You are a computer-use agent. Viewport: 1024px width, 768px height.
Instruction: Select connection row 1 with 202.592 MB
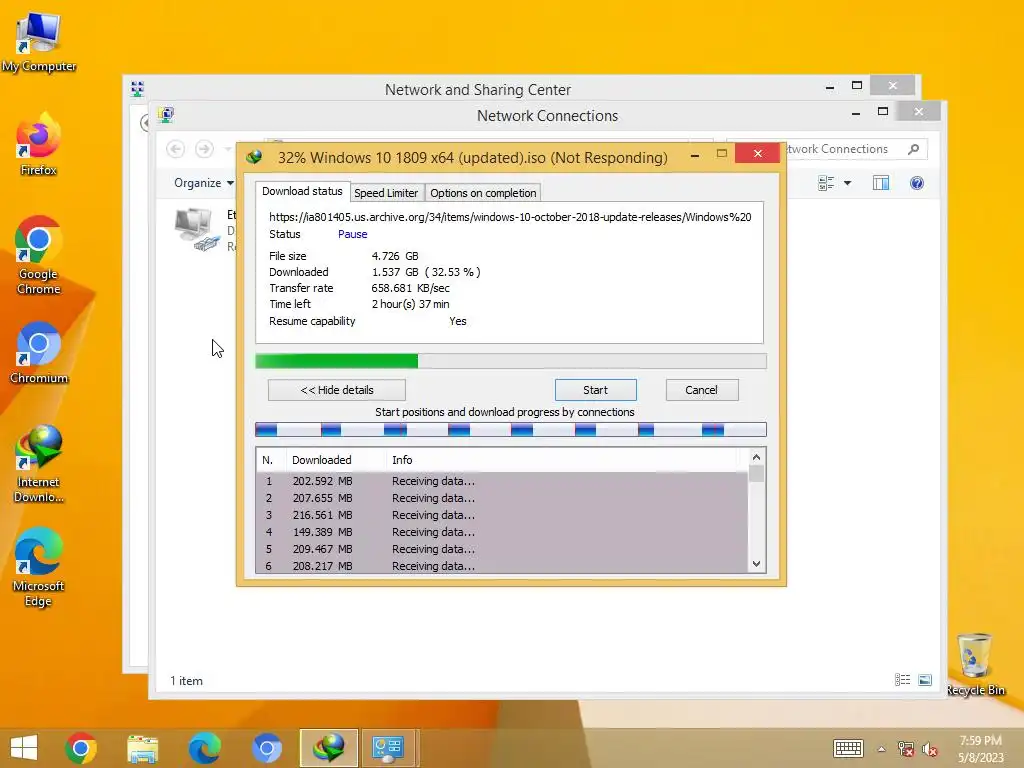coord(502,481)
